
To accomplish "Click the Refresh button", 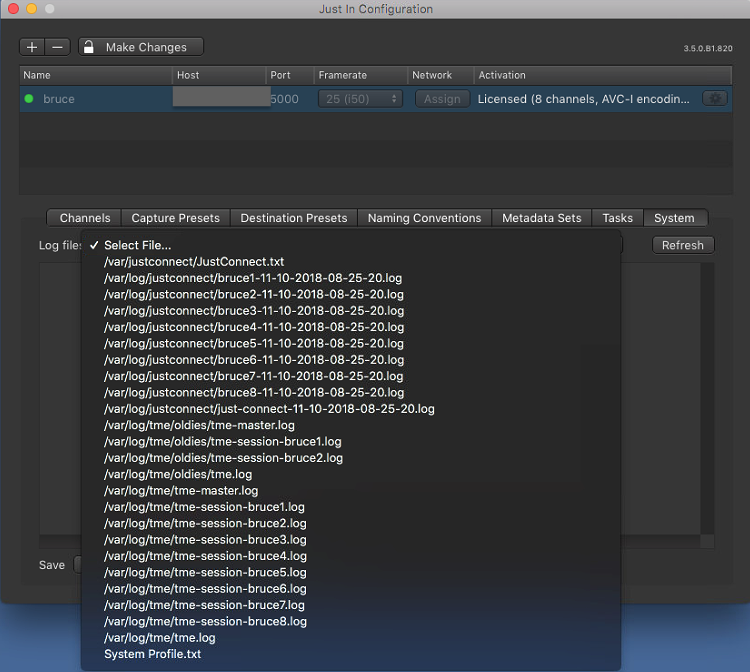I will point(683,245).
